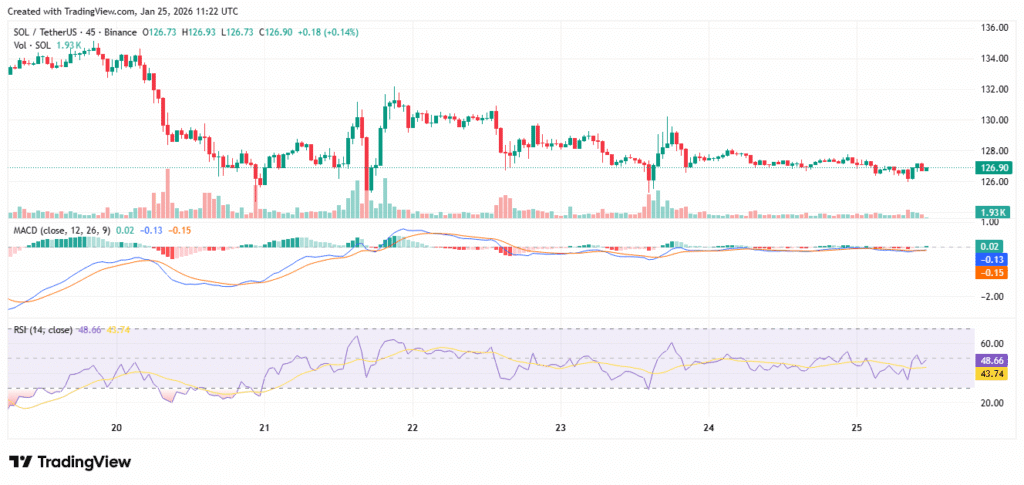The height and width of the screenshot is (485, 1024).
Task: Open the RSI (14, close) indicator legend
Action: tap(42, 329)
